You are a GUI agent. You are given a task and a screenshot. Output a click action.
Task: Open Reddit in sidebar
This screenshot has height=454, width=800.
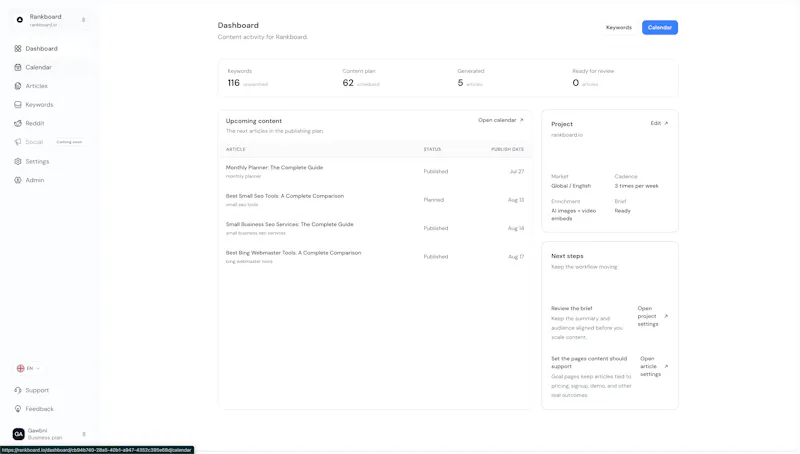pyautogui.click(x=48, y=123)
